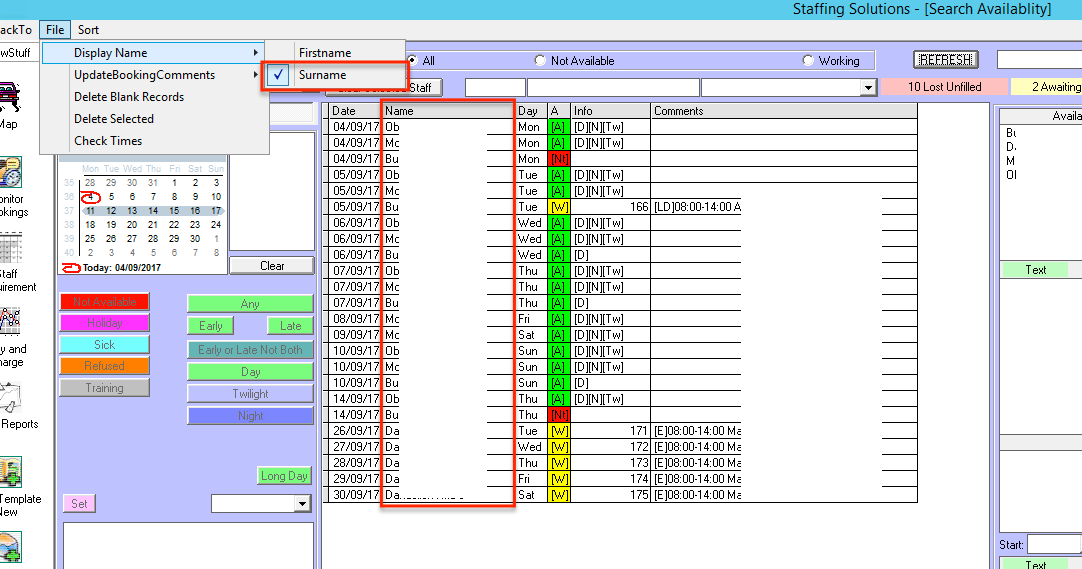
Task: Open the Map sidebar icon
Action: (8, 97)
